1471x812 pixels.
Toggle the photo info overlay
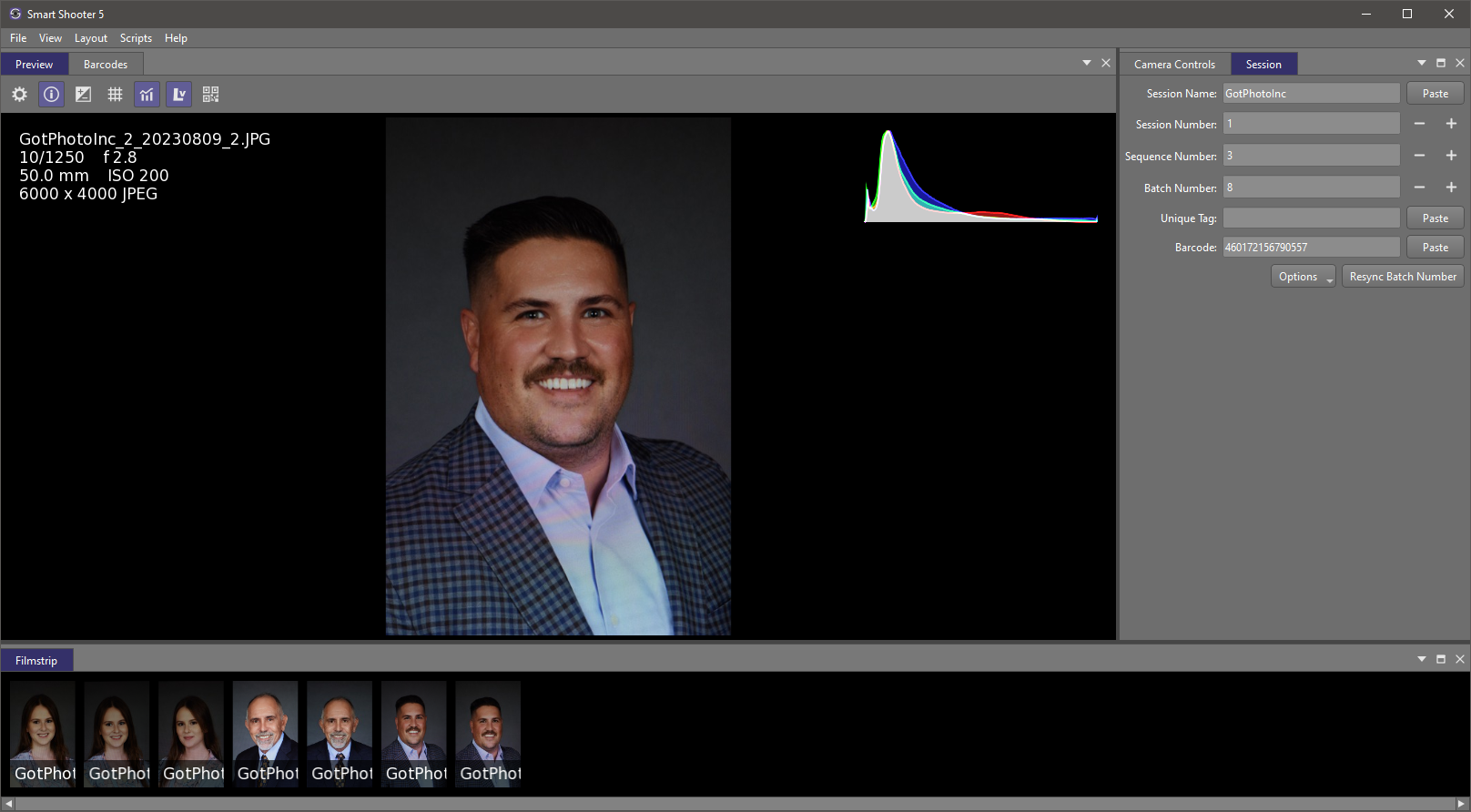[52, 94]
